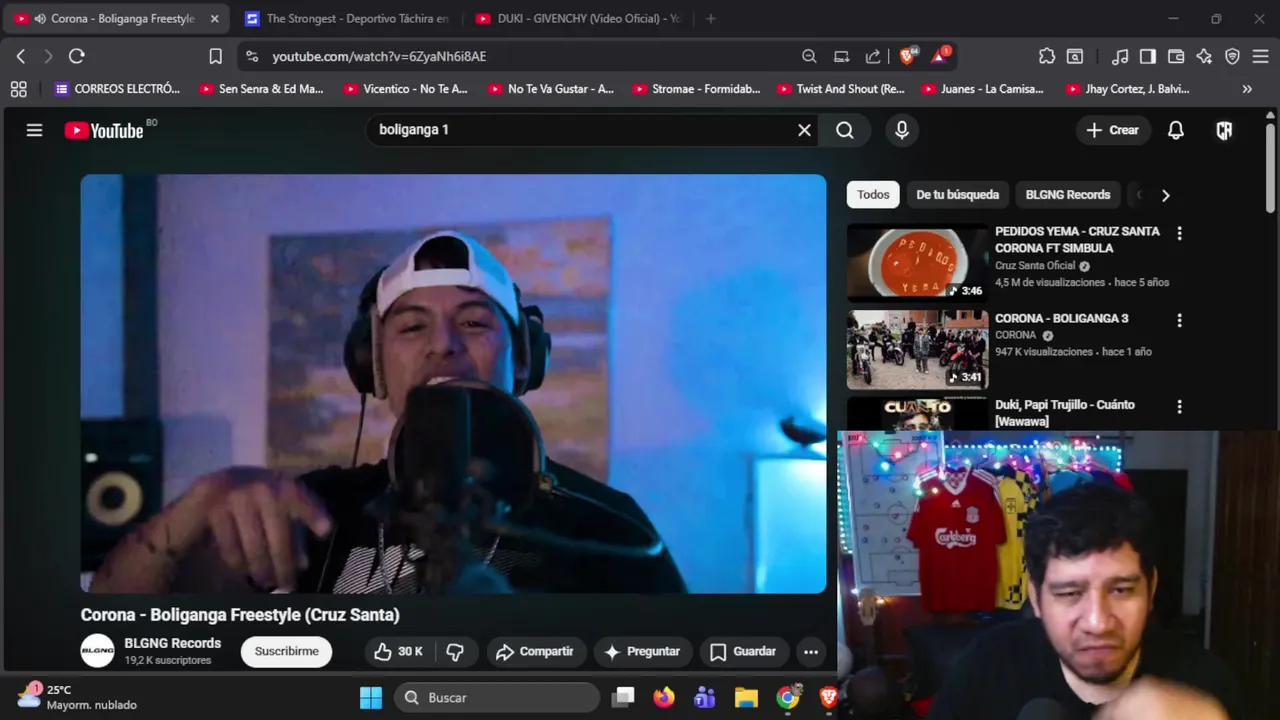Reload the page with the refresh icon
Image resolution: width=1280 pixels, height=720 pixels.
point(77,56)
